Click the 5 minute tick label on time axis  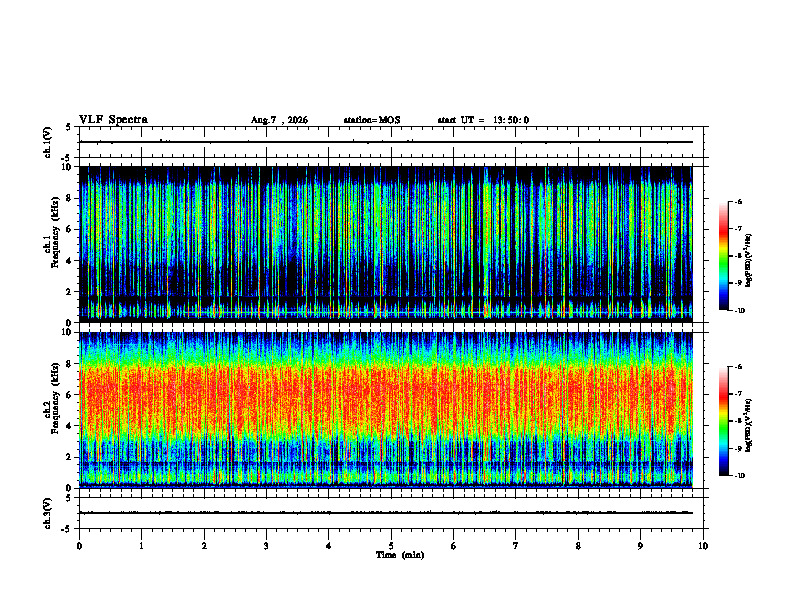click(x=391, y=546)
